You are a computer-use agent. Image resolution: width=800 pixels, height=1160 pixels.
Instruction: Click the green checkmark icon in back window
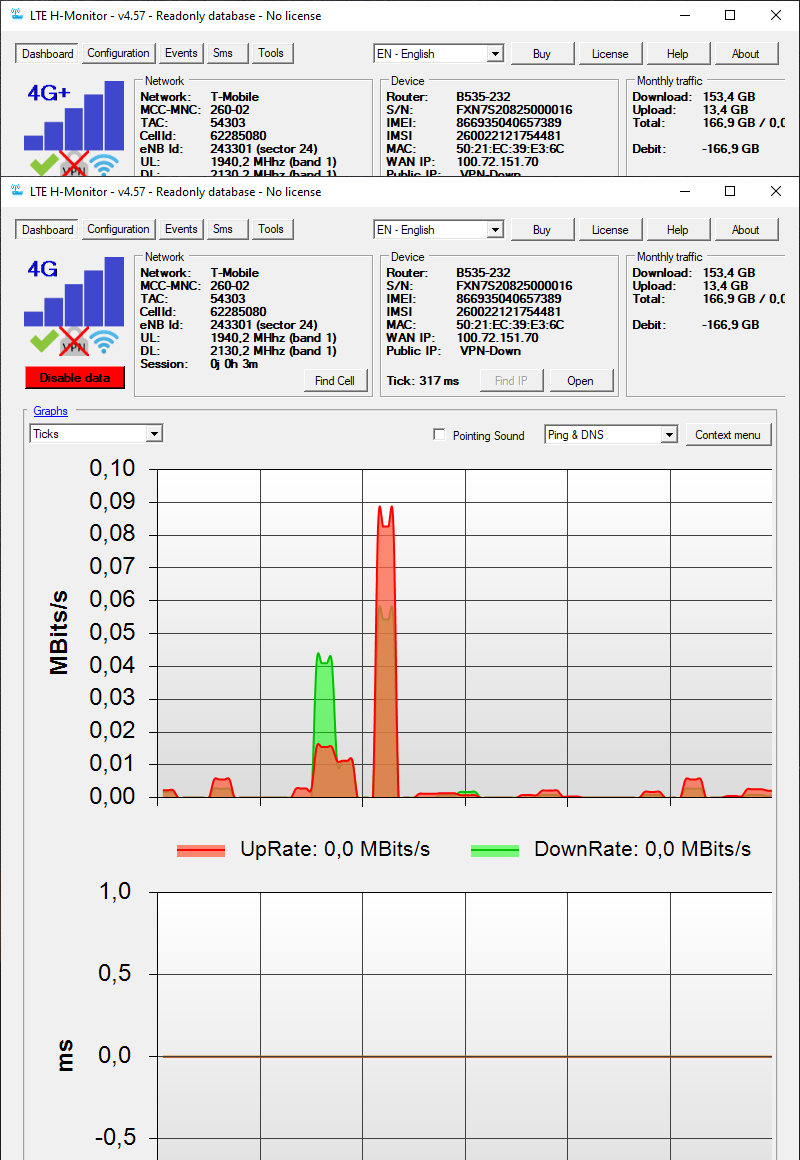[44, 164]
